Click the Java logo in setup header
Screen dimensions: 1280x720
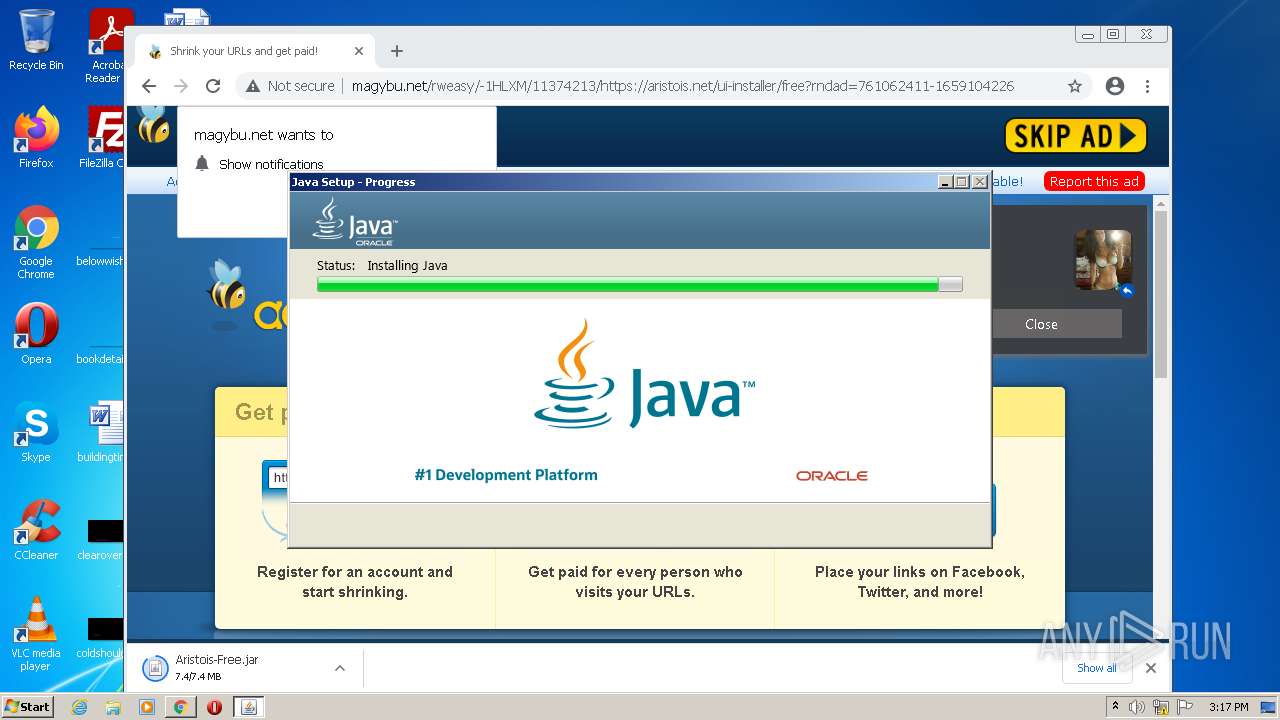355,221
